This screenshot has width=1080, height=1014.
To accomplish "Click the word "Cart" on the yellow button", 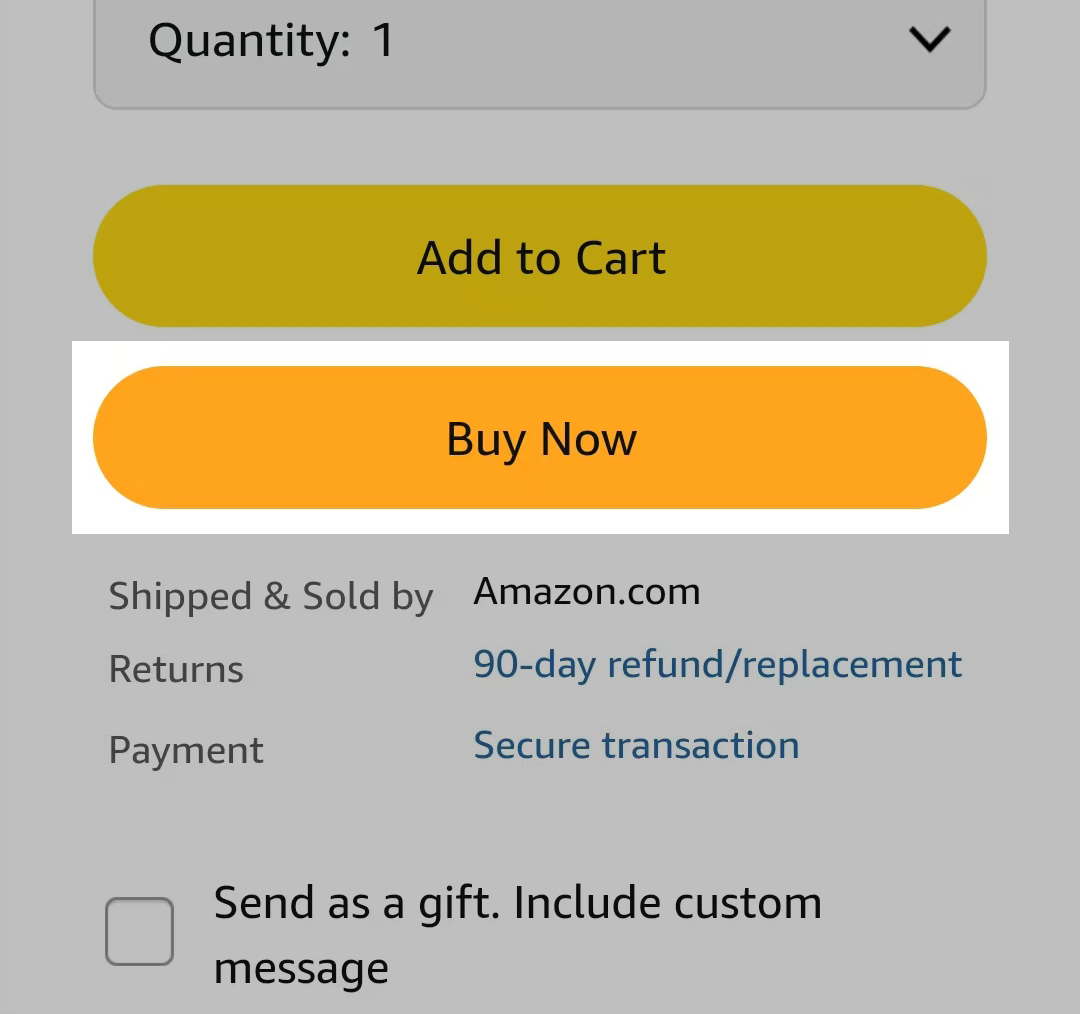I will click(620, 258).
